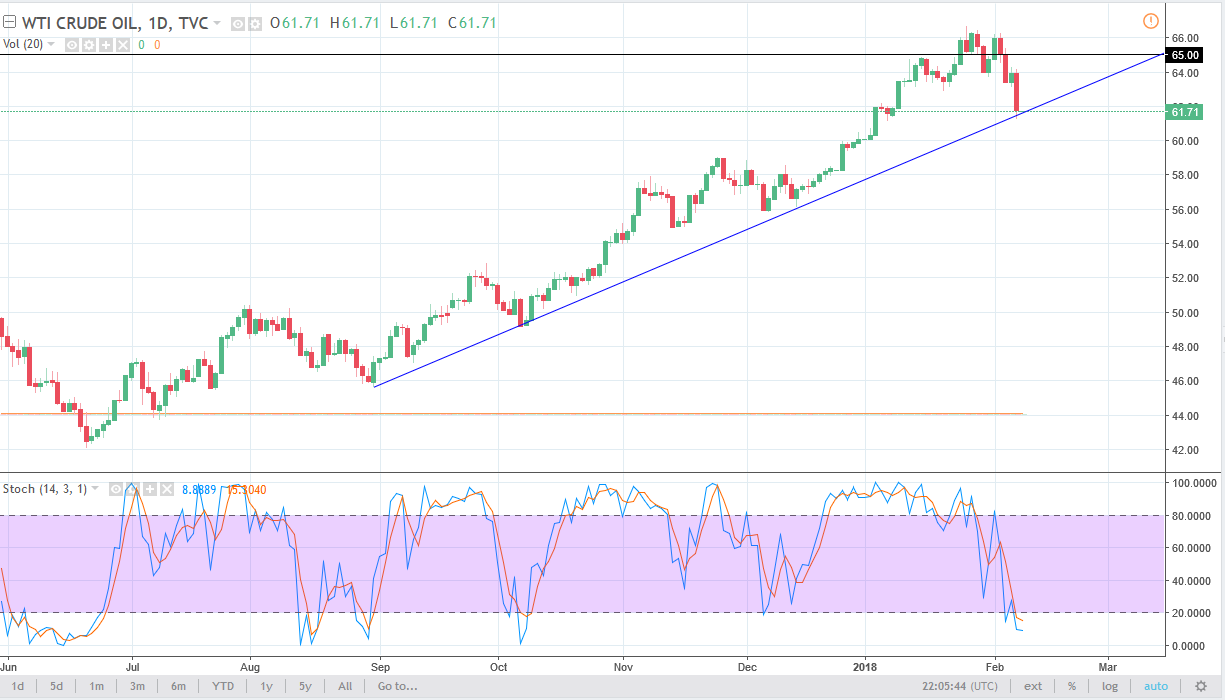Click the Go to... date link
The height and width of the screenshot is (700, 1225).
tap(395, 687)
